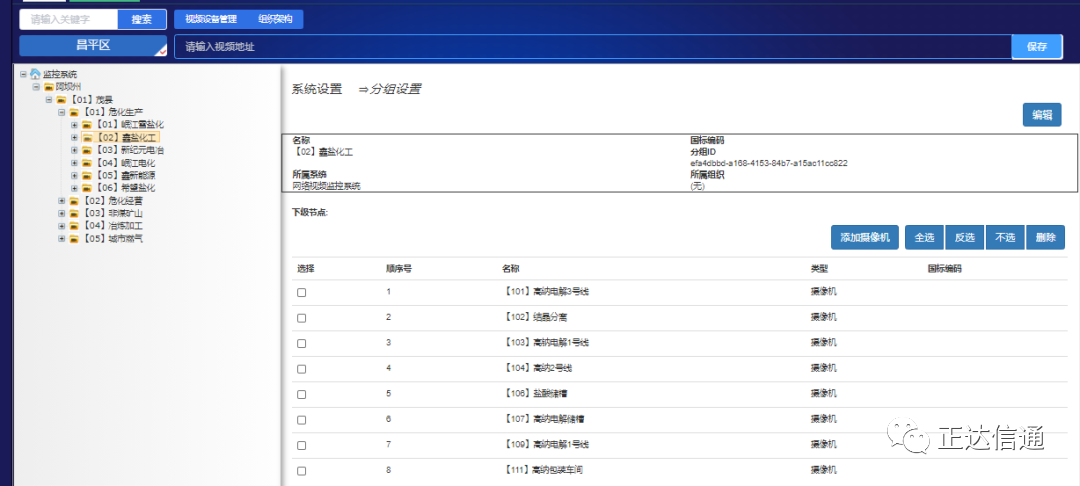
Task: Click folder icon of 【04】冶炼加工
Action: [74, 226]
